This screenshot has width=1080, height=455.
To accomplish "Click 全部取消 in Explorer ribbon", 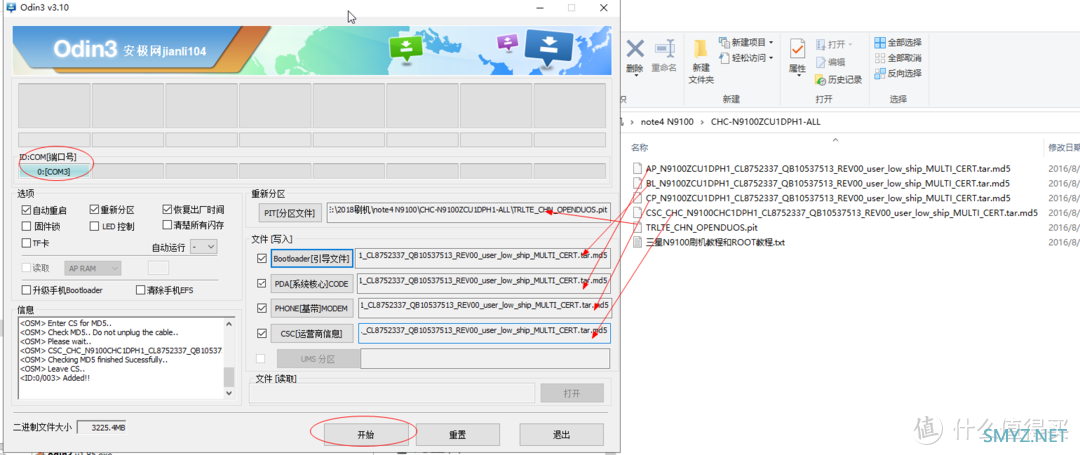I will 898,58.
